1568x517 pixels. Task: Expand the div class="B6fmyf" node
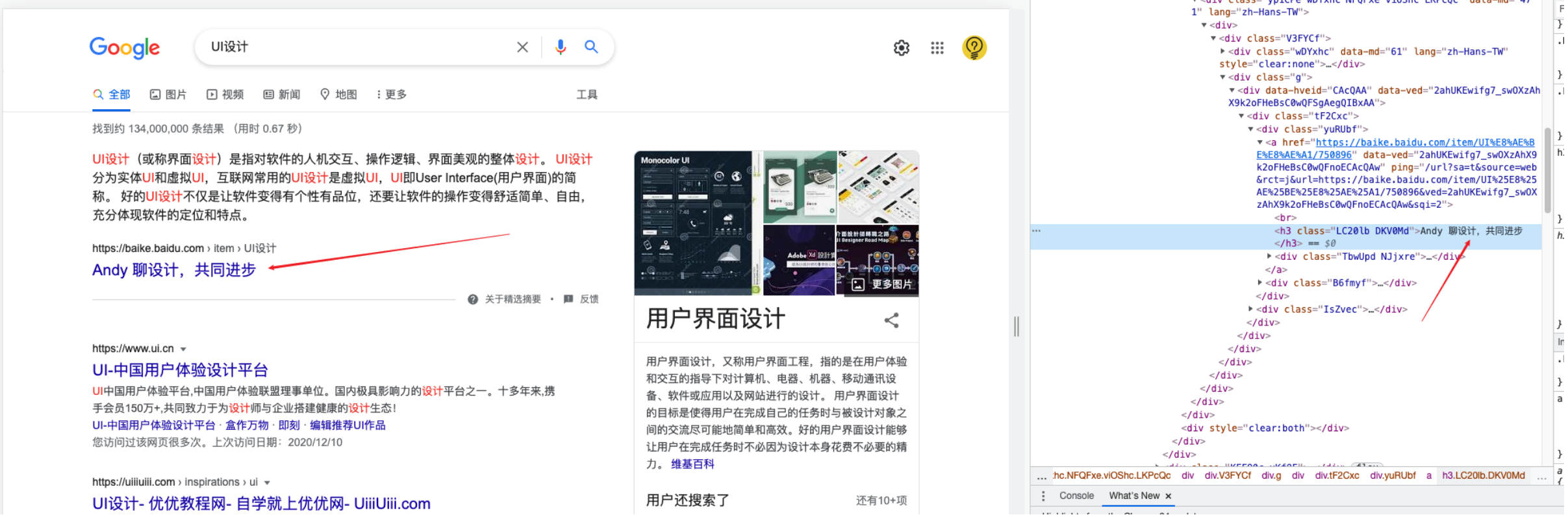(1259, 283)
